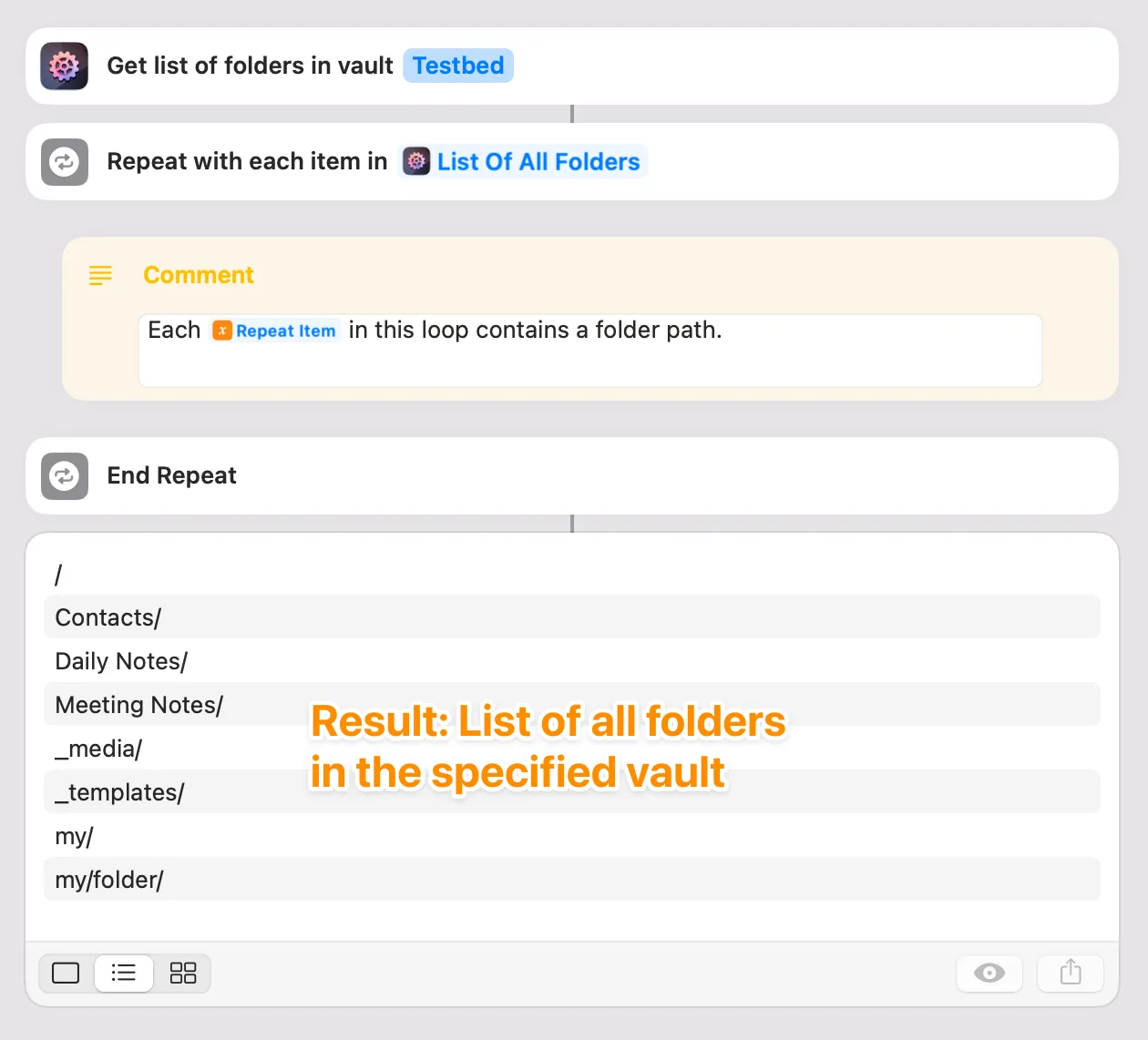Click the Actions for Obsidian gear icon

coord(64,66)
